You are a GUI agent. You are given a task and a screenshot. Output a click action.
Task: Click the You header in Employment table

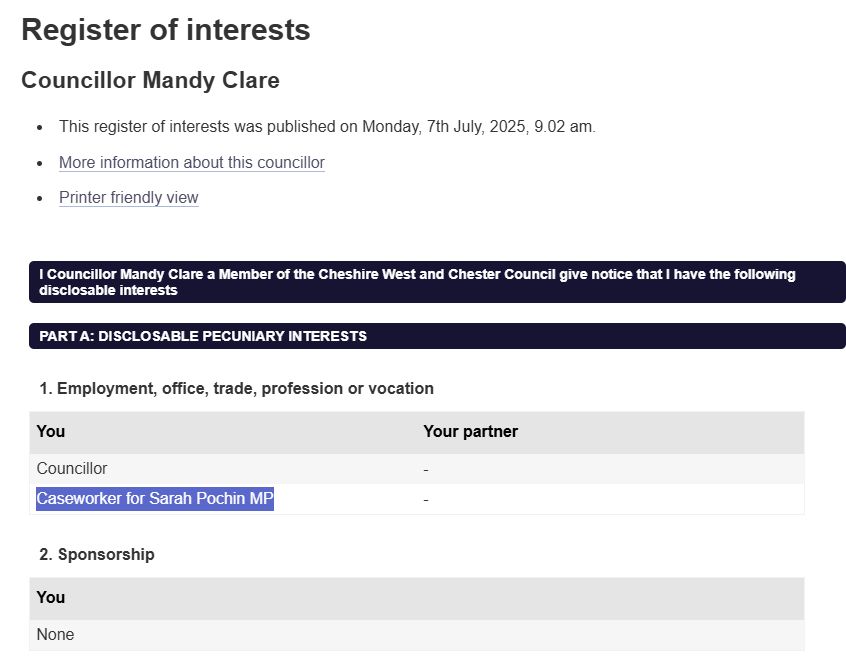[x=51, y=431]
